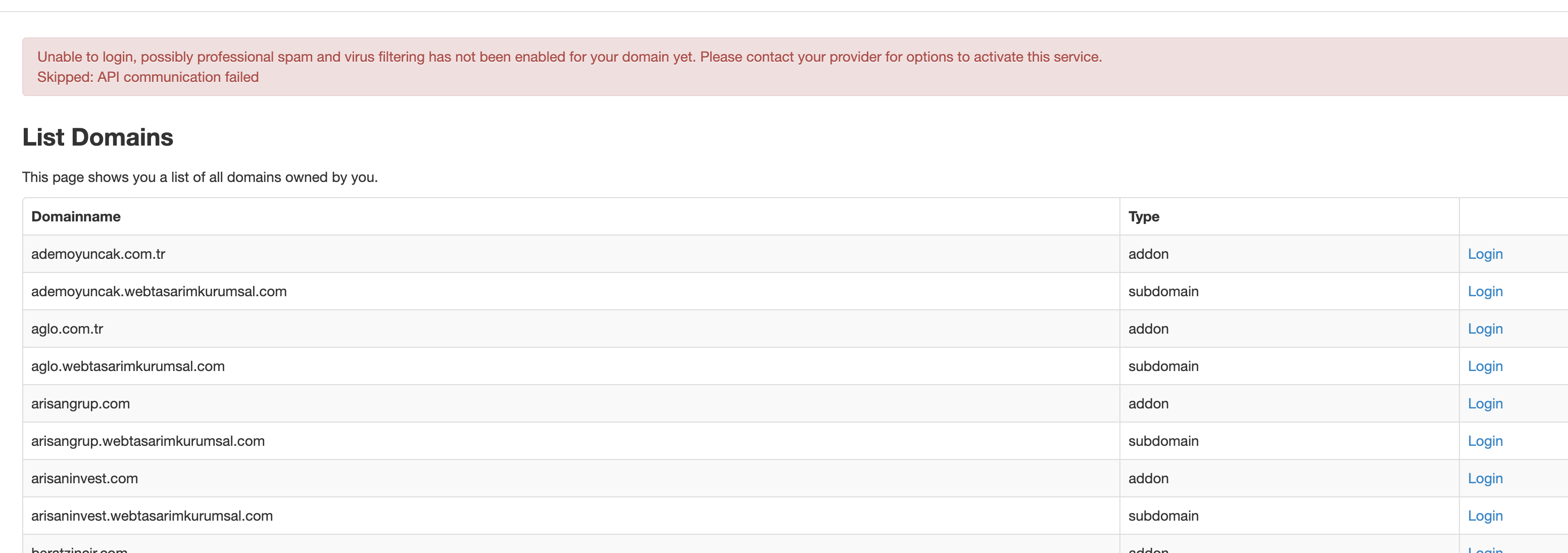
Task: Open Login for arisangrup.webtasarimkurumsal.com subdomain
Action: (x=1485, y=441)
